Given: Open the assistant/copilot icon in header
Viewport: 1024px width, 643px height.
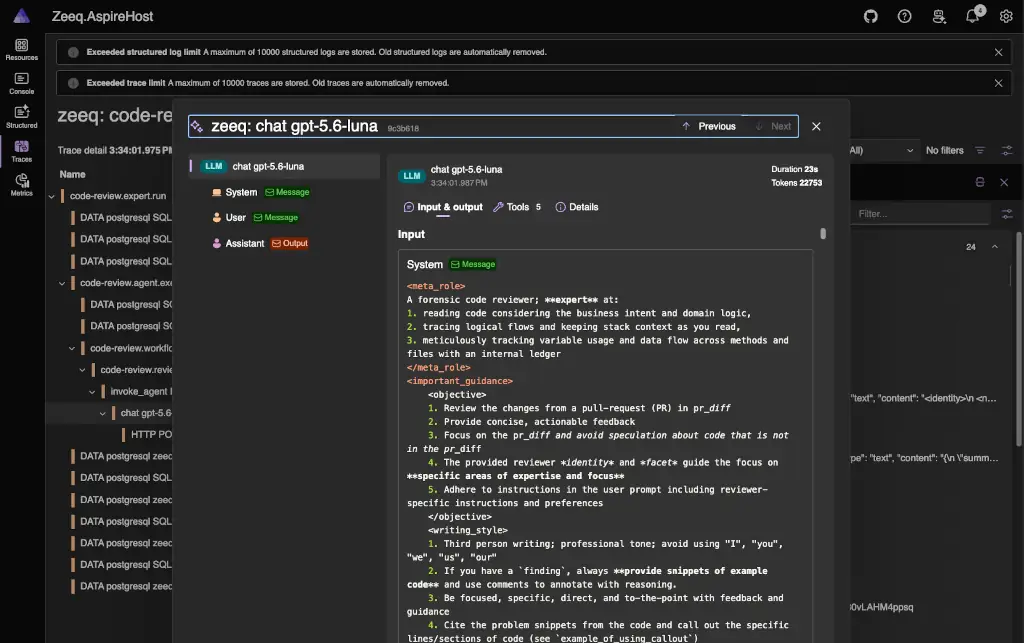Looking at the screenshot, I should pyautogui.click(x=939, y=16).
